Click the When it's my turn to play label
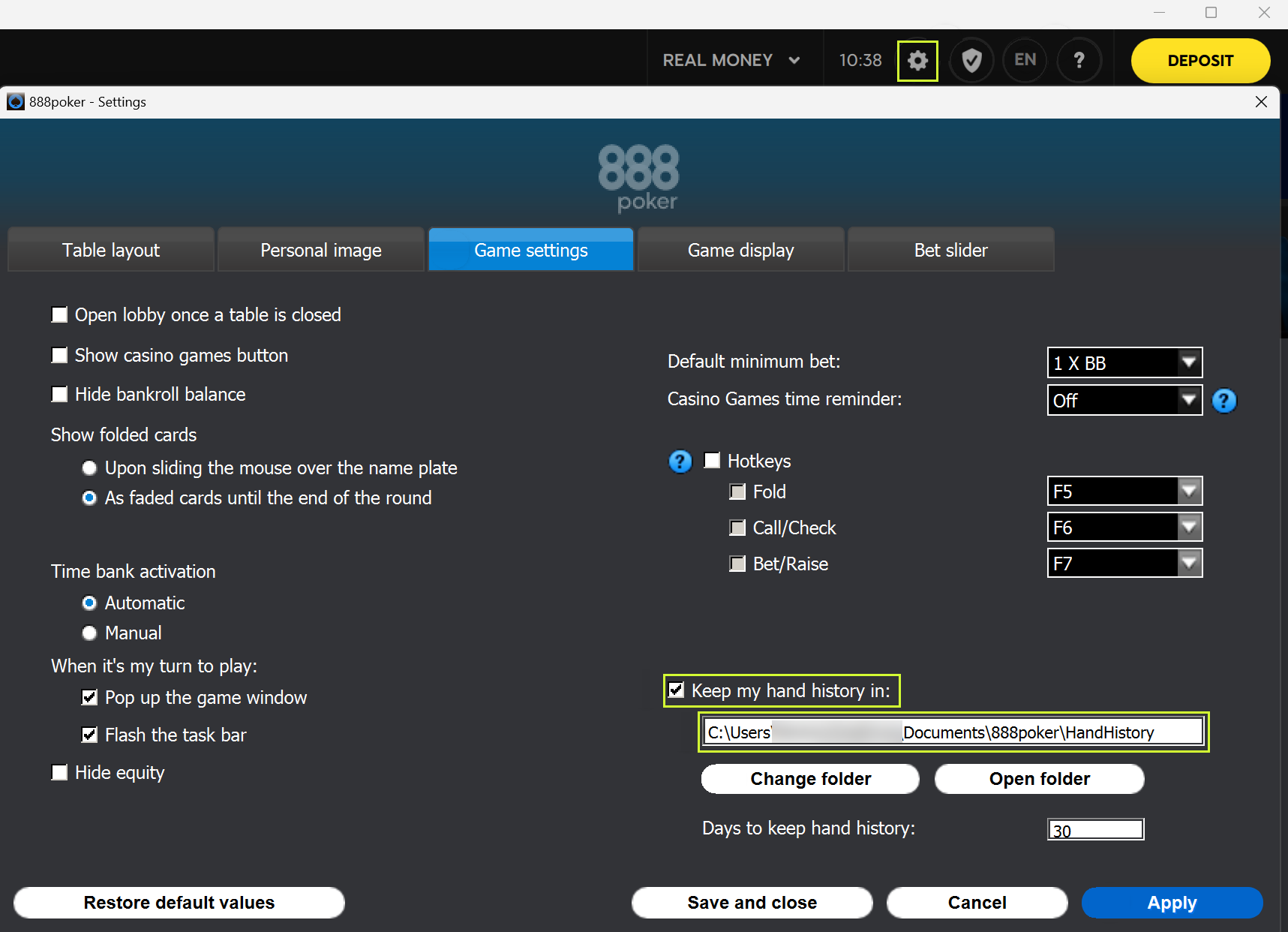1288x932 pixels. pyautogui.click(x=155, y=666)
